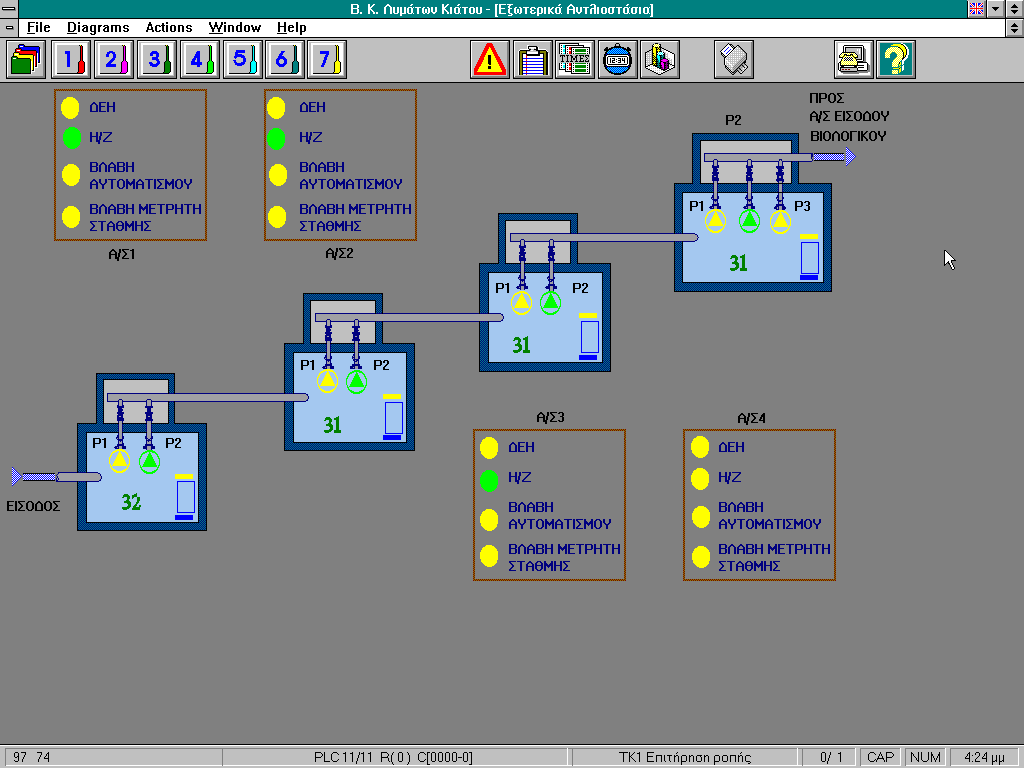Click the language flag selector in title bar
The image size is (1024, 768).
tap(977, 9)
